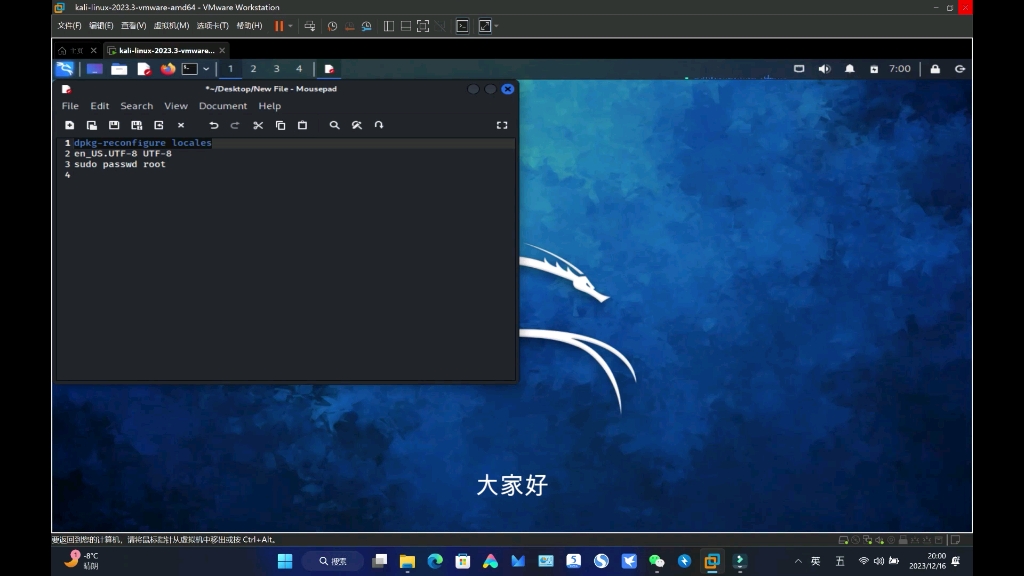Open the Document menu in Mousepad

223,106
